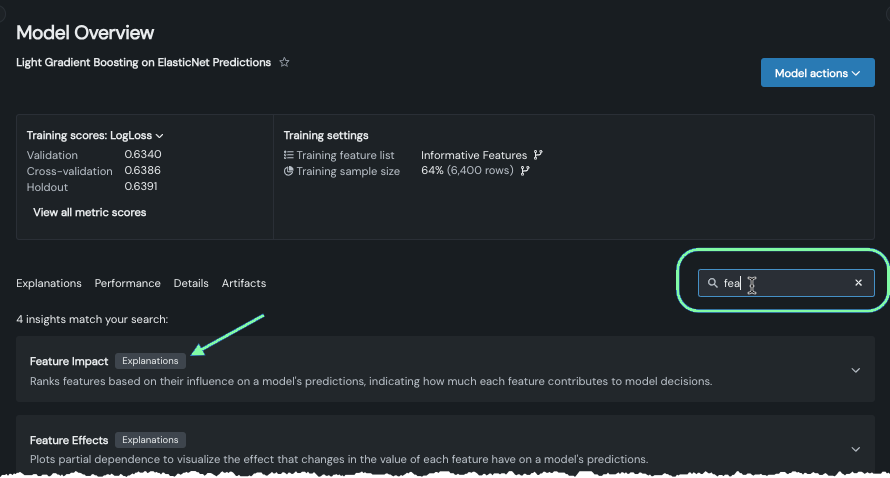Click the Informative Features list name
890x478 pixels.
click(x=473, y=155)
